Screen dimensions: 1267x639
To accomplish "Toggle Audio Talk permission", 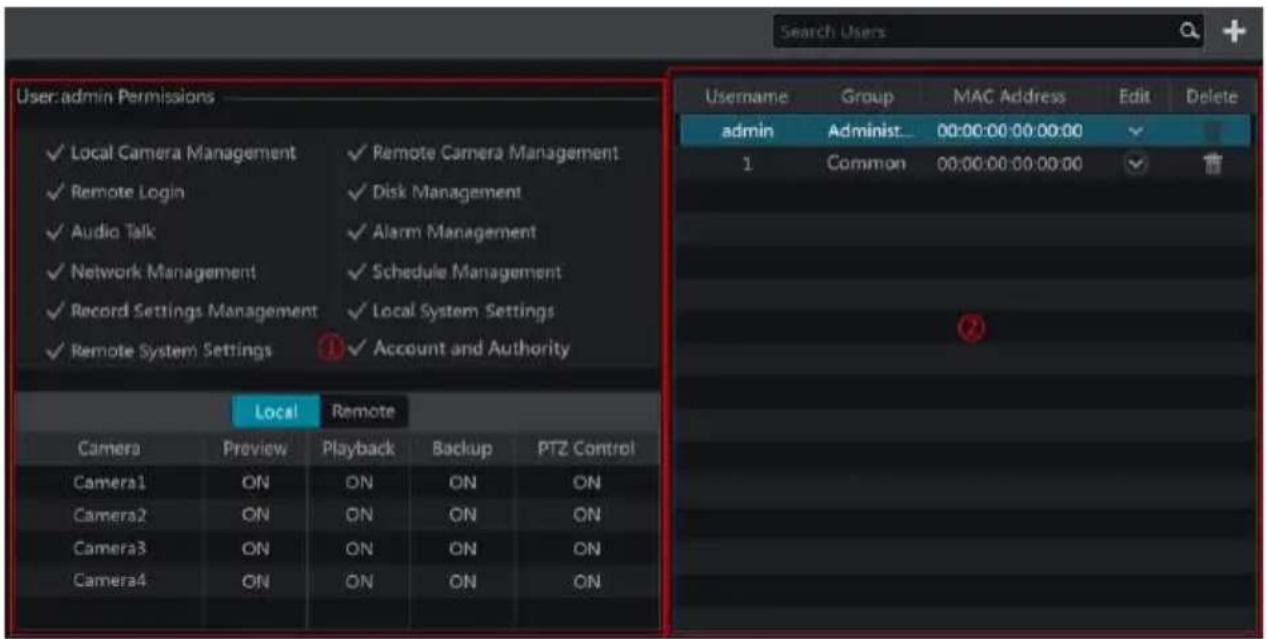I will coord(101,232).
